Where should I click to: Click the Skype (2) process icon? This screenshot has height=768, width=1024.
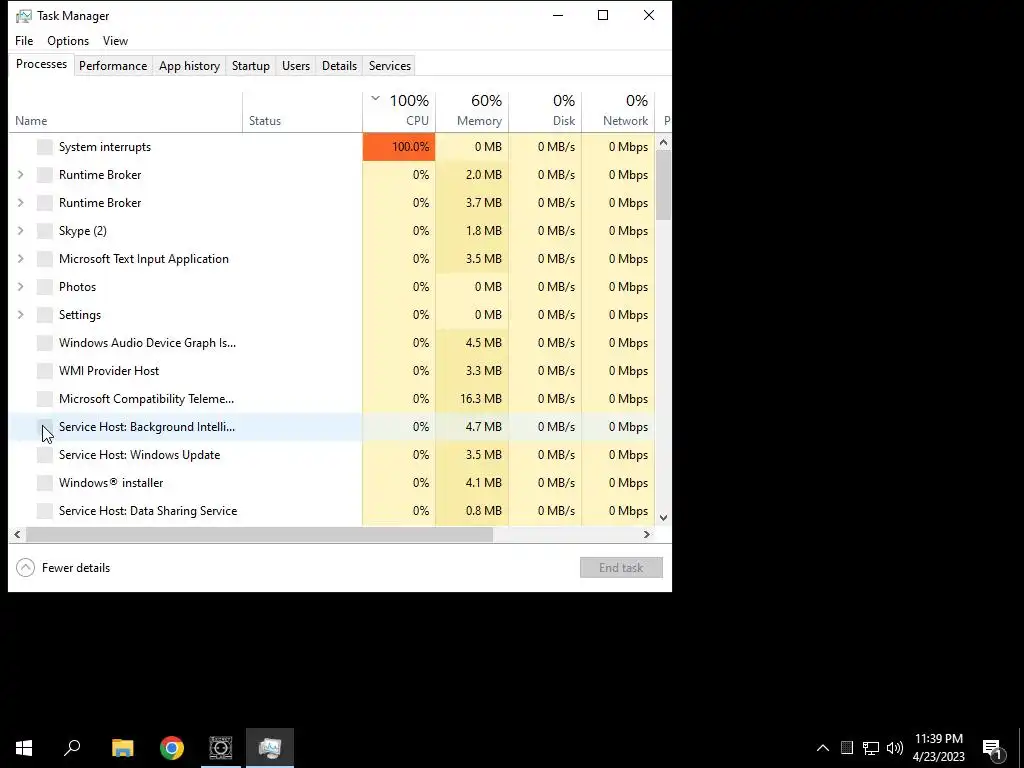[44, 231]
